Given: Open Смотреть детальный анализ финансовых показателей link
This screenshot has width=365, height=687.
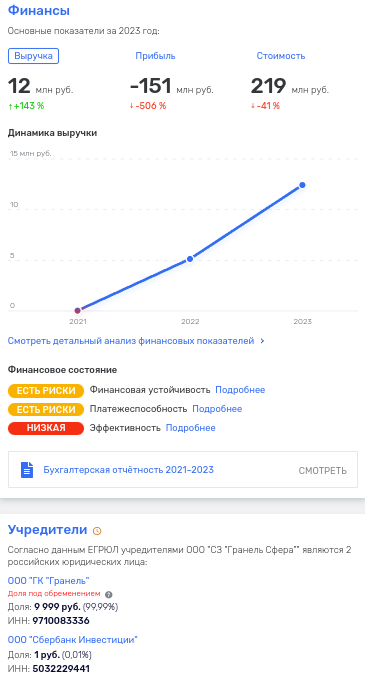Looking at the screenshot, I should (x=131, y=341).
